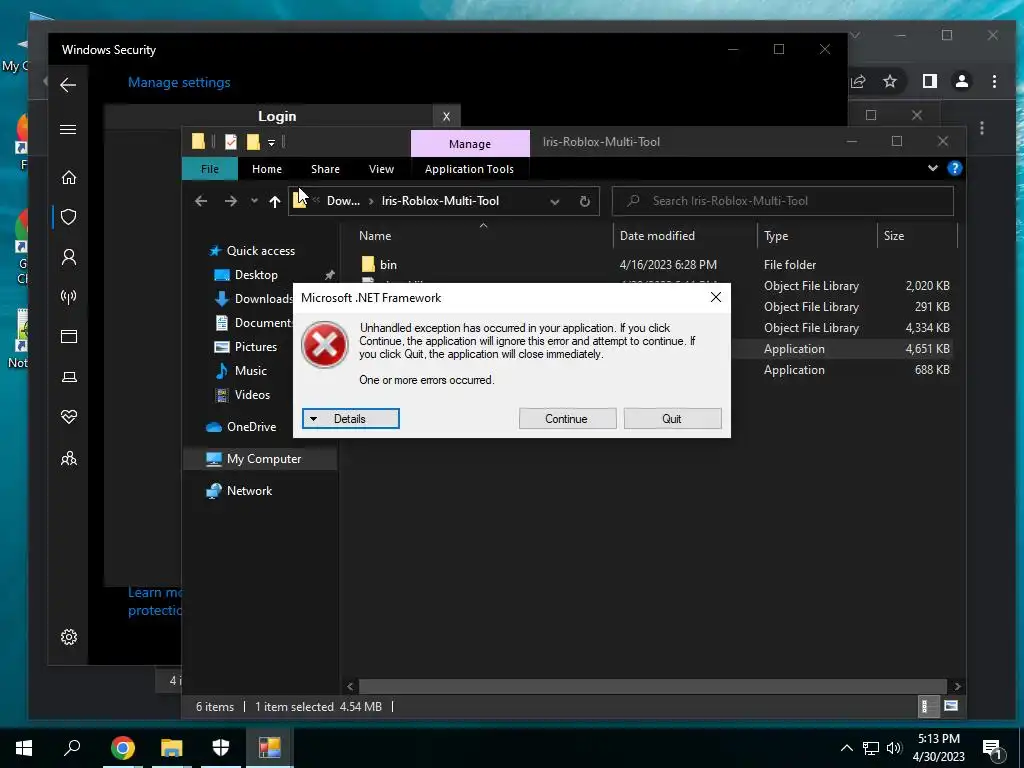1024x768 pixels.
Task: Select Network in navigation pane
Action: pos(249,490)
